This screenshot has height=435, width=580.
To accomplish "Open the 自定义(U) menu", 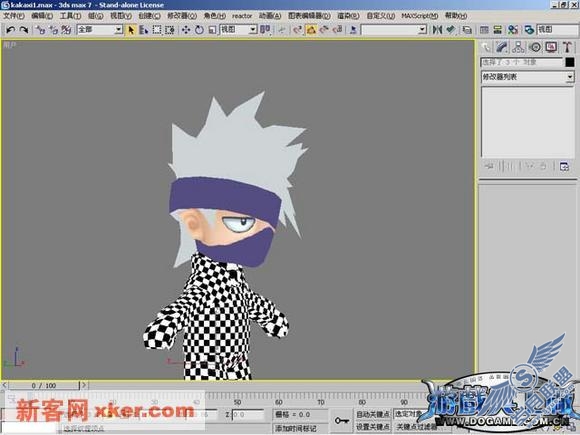I will coord(380,16).
